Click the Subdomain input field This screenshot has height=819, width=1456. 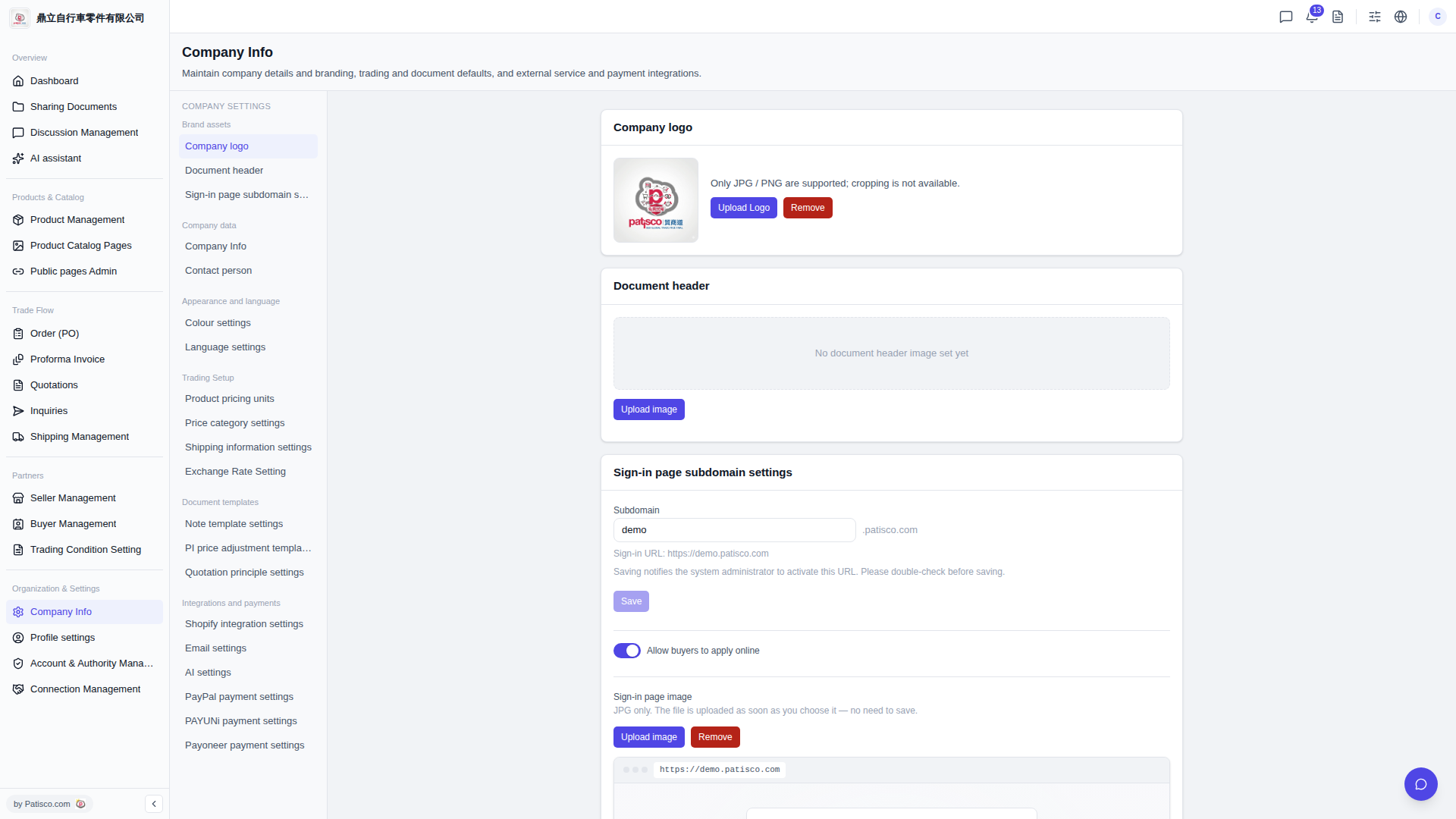735,530
